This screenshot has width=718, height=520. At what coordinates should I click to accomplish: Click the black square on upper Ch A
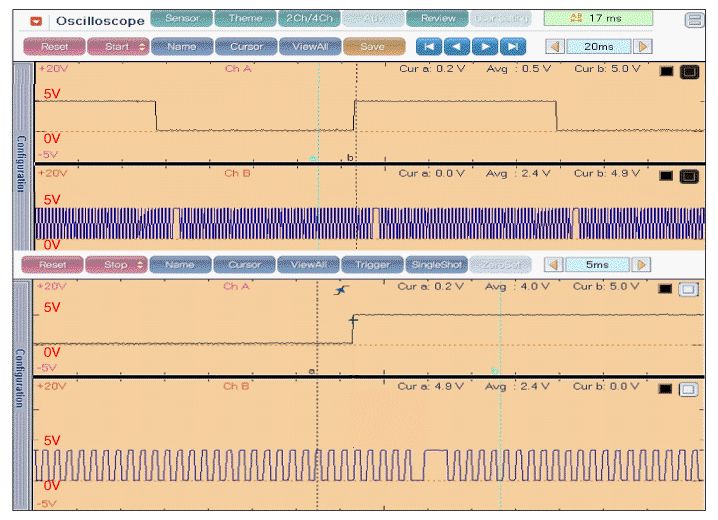click(666, 71)
